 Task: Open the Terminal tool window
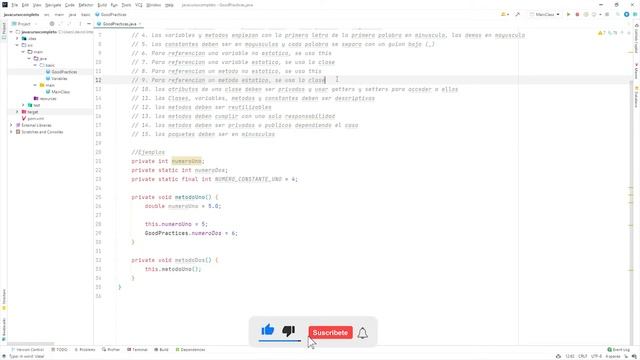(x=137, y=350)
